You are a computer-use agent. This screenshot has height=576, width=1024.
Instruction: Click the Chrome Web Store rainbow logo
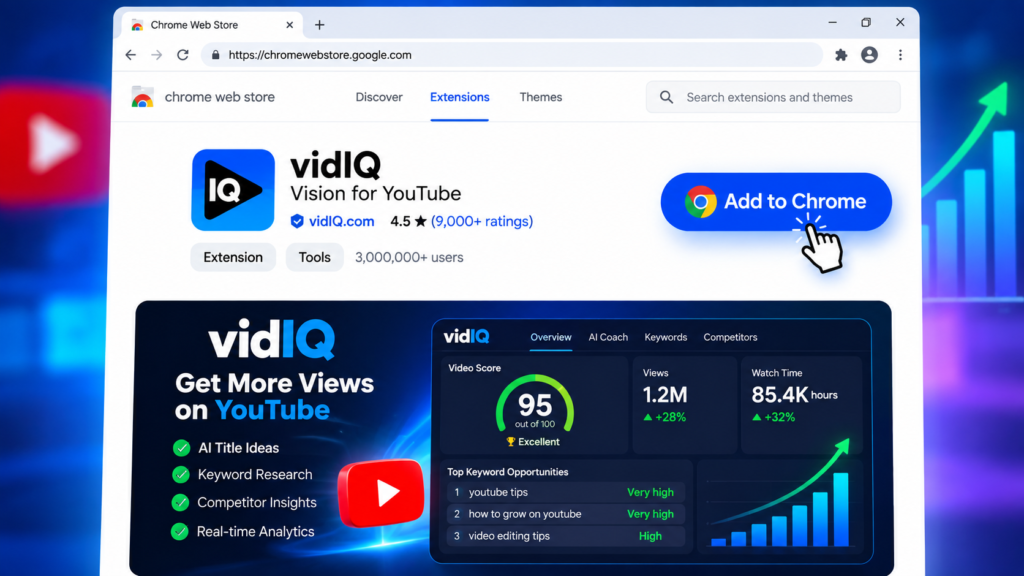pos(142,97)
